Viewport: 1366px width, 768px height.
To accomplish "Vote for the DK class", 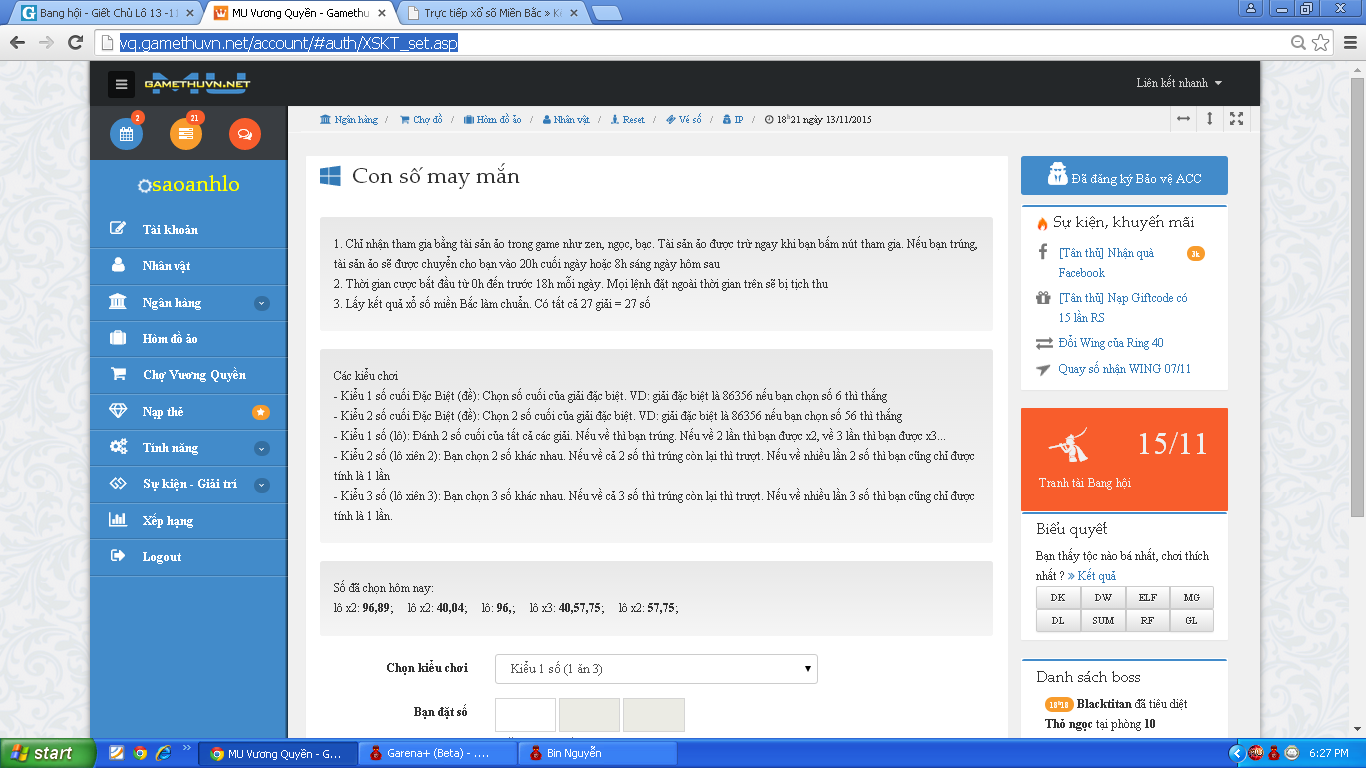I will point(1058,598).
